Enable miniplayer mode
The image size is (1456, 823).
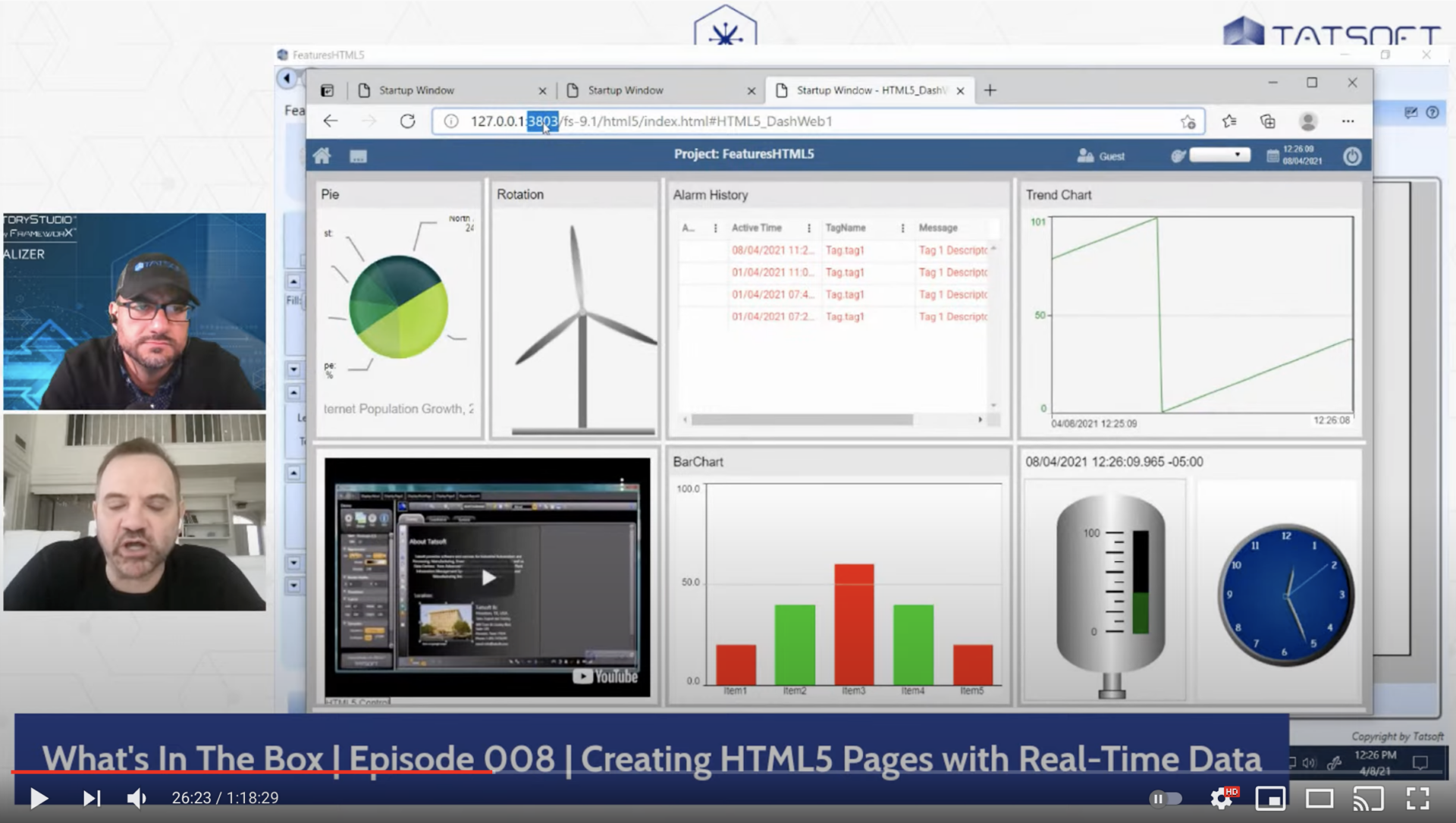(1270, 798)
